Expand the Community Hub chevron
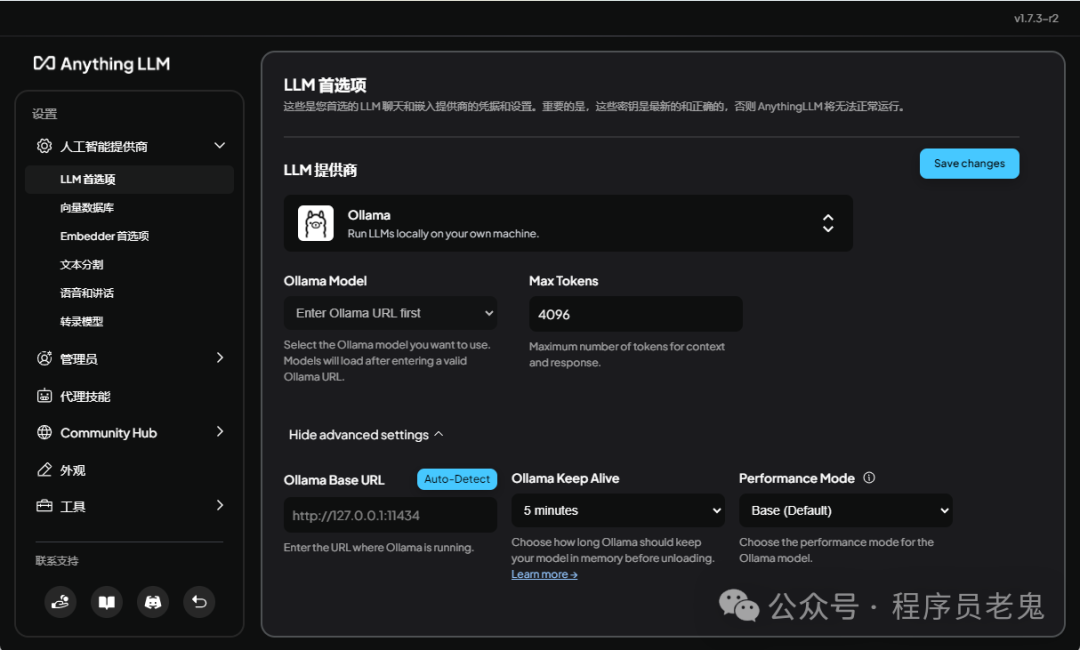This screenshot has height=650, width=1080. [x=220, y=432]
